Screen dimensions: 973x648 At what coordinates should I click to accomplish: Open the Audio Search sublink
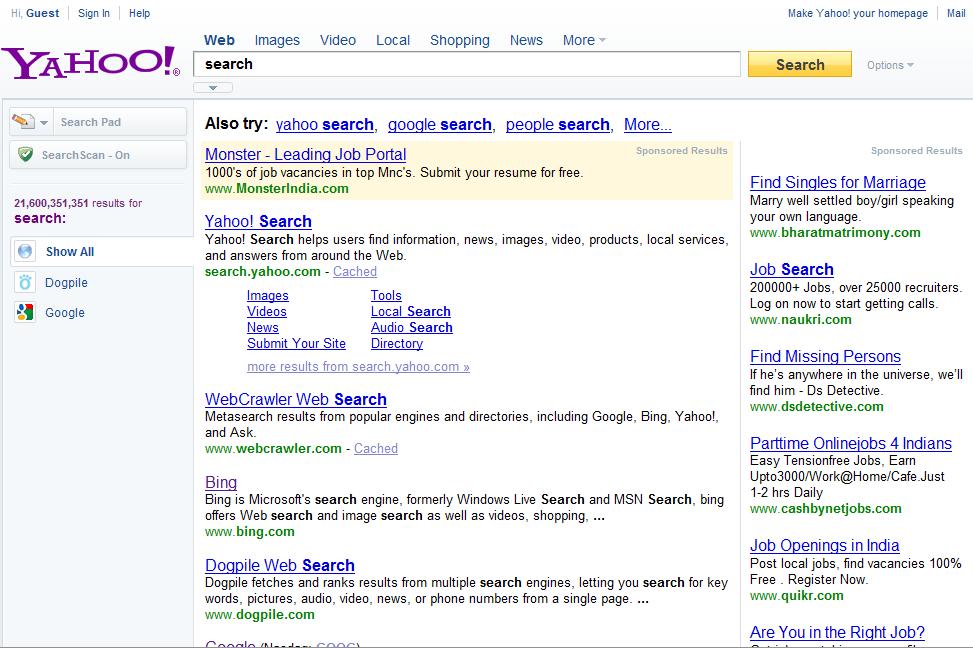pyautogui.click(x=411, y=328)
